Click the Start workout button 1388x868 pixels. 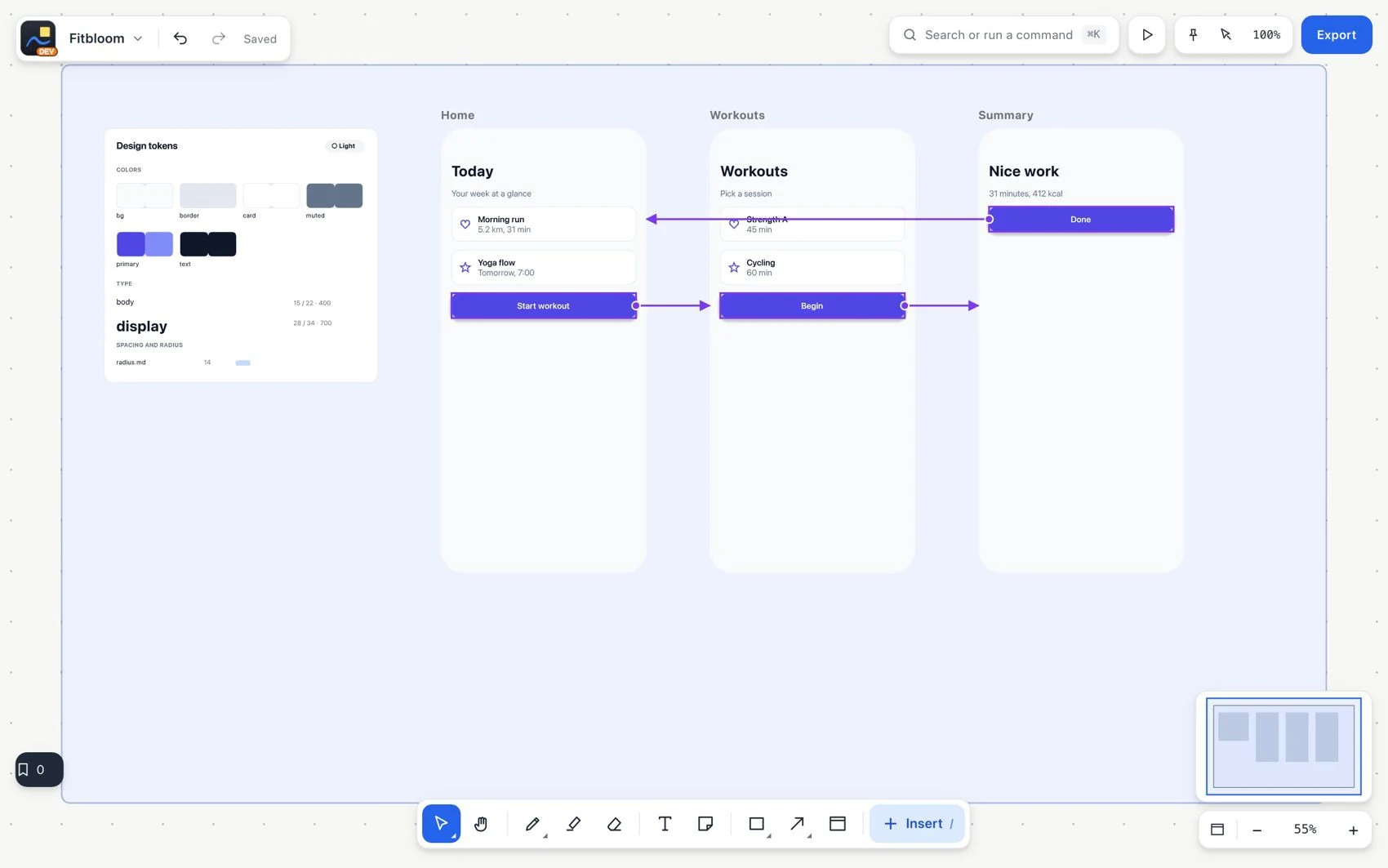[x=544, y=305]
